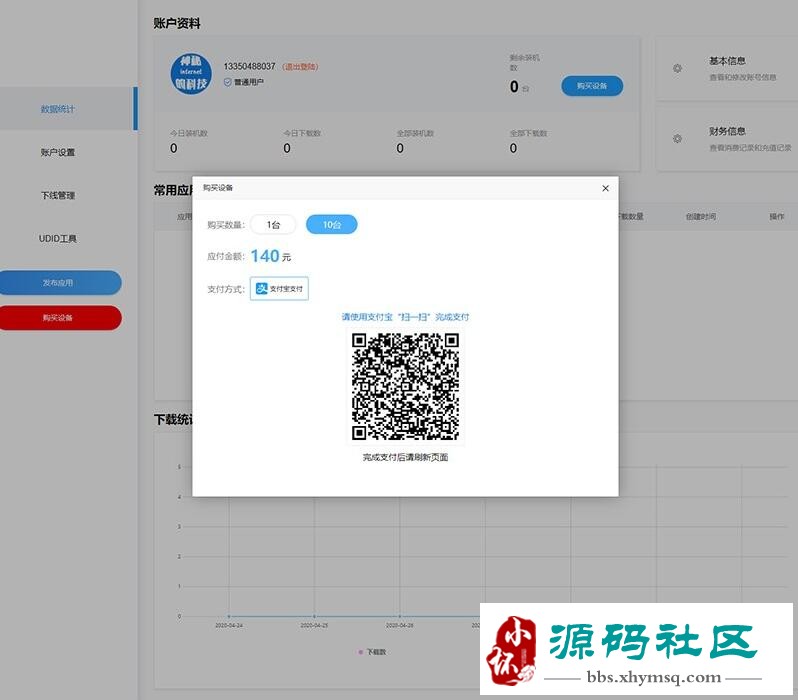Image resolution: width=798 pixels, height=700 pixels.
Task: Click the 今日下载数 statistic
Action: [302, 141]
